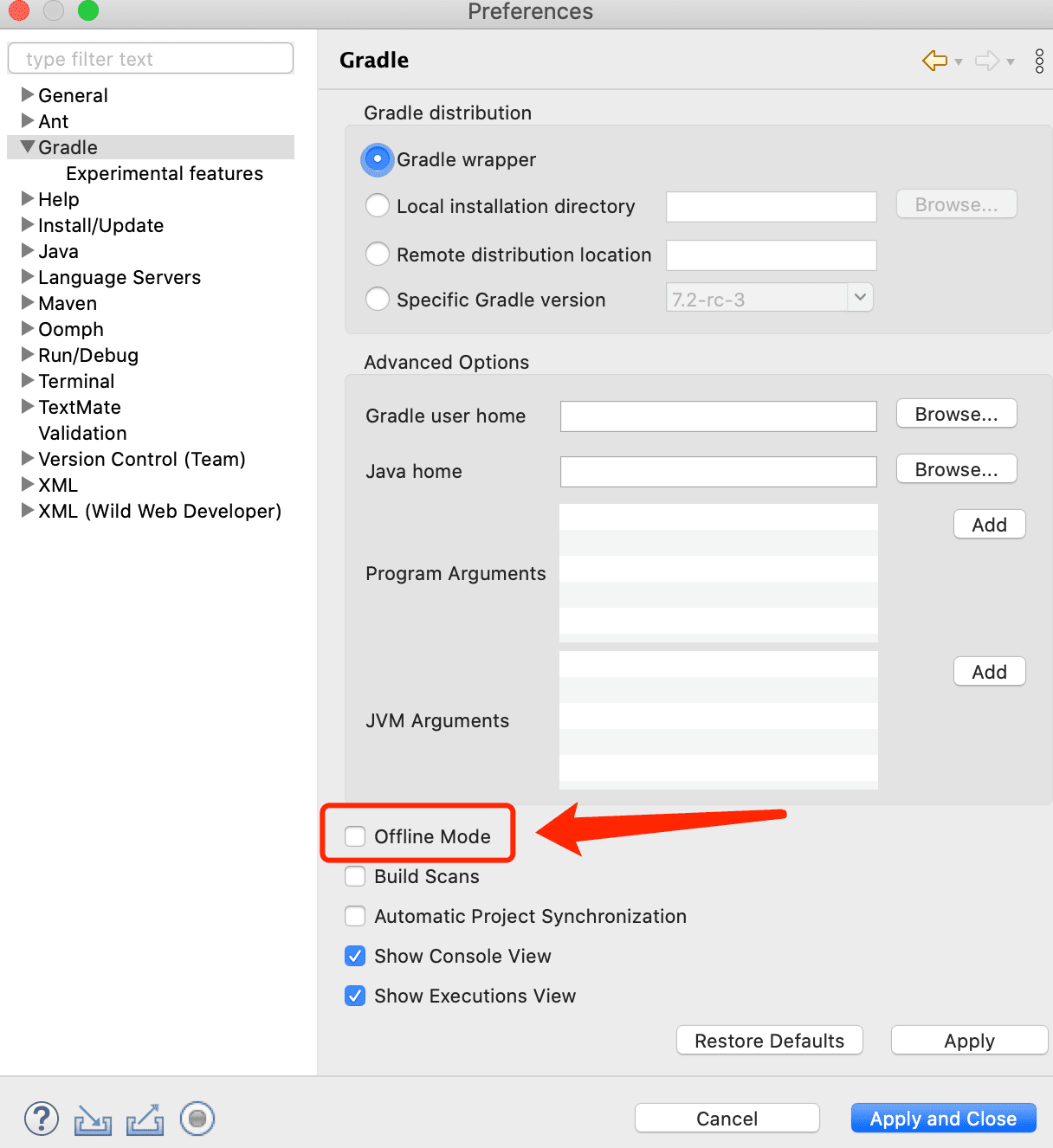
Task: Select Experimental features under Gradle
Action: [x=165, y=173]
